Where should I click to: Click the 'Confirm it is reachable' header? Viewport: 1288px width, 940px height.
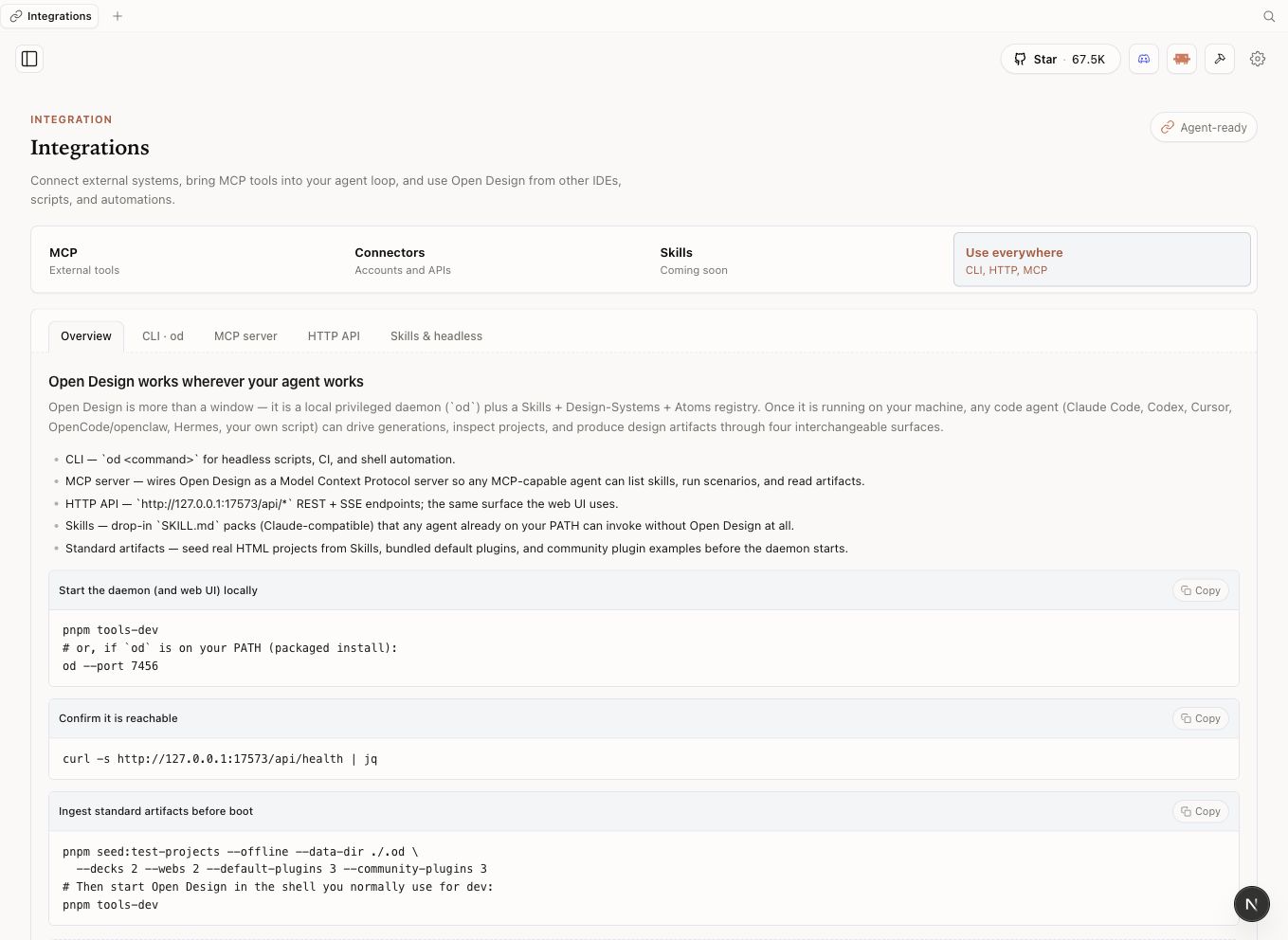118,718
